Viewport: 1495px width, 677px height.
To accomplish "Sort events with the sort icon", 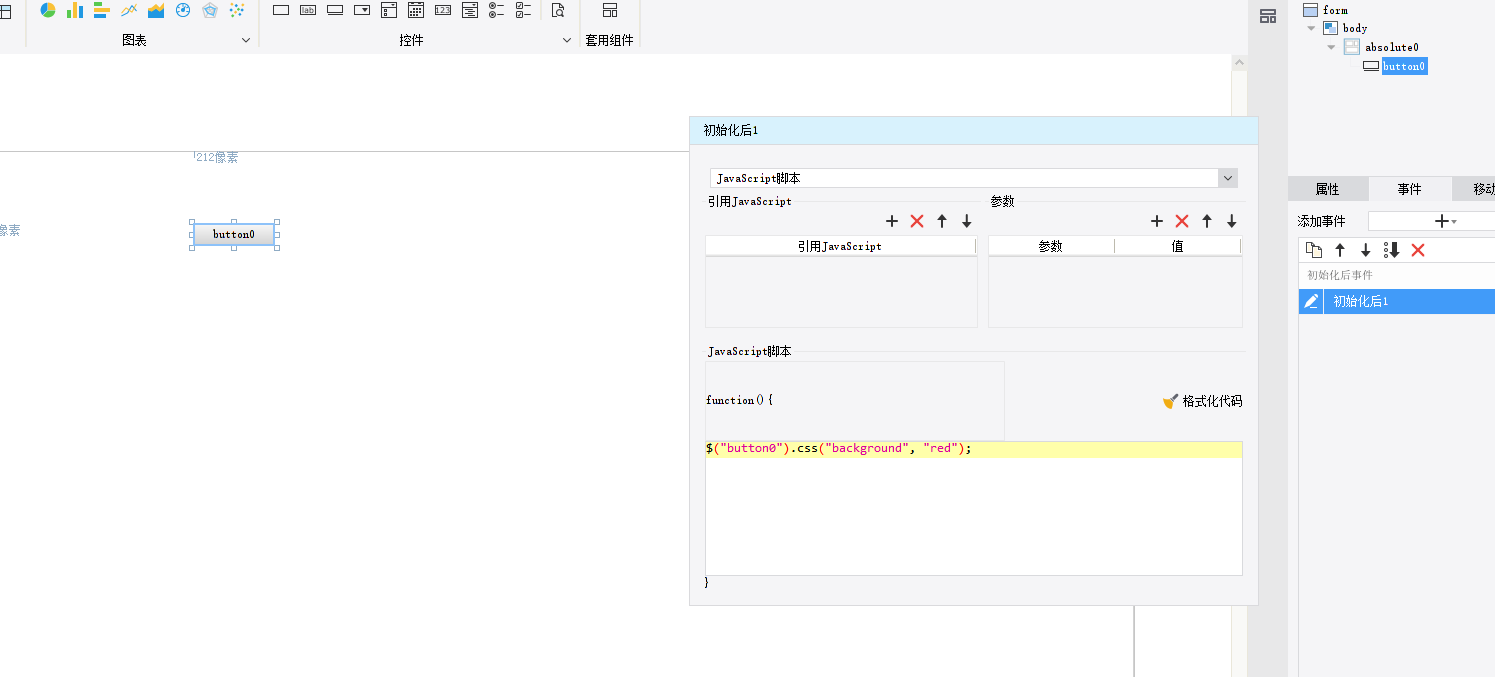I will coord(1392,250).
